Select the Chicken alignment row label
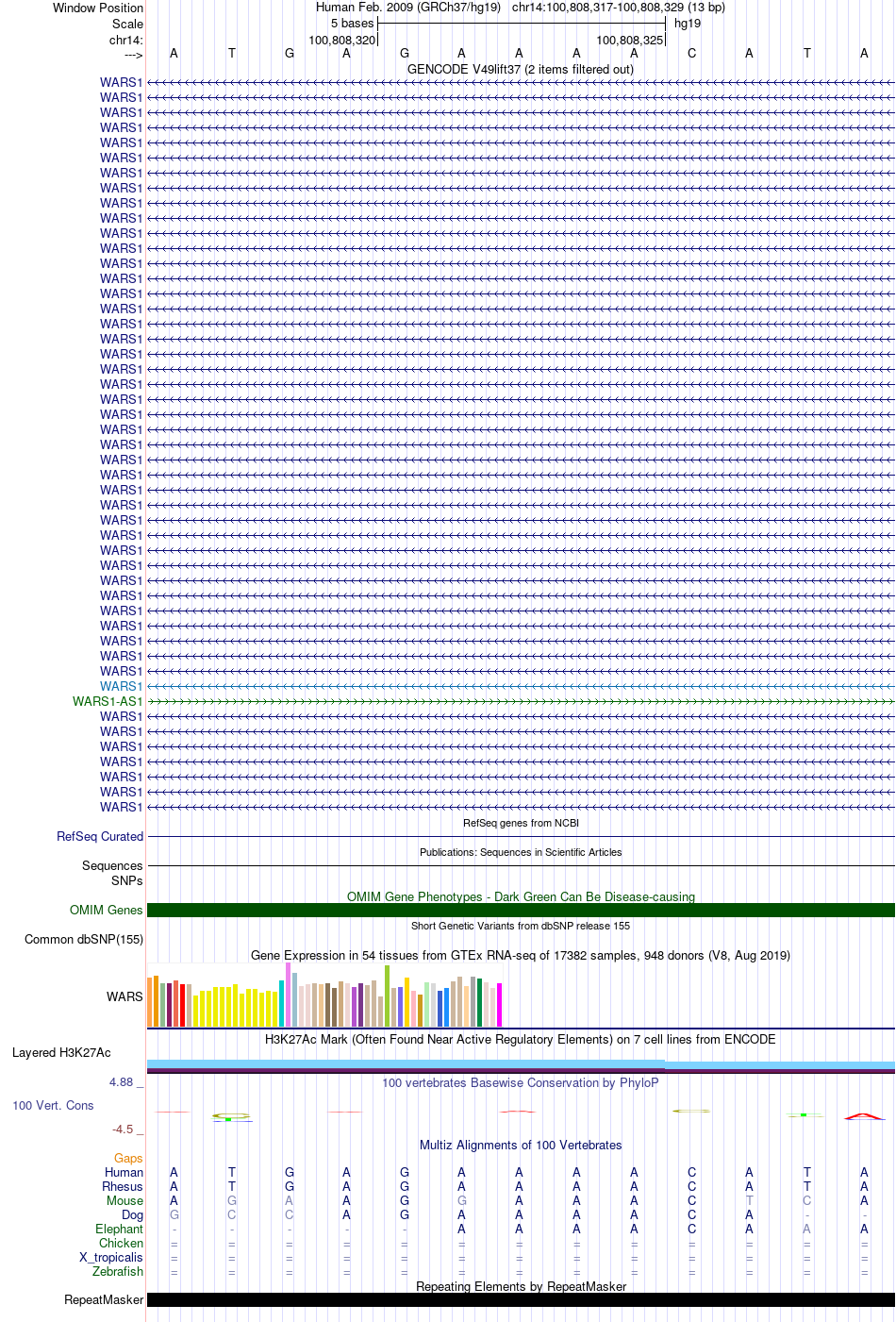 click(x=121, y=1243)
